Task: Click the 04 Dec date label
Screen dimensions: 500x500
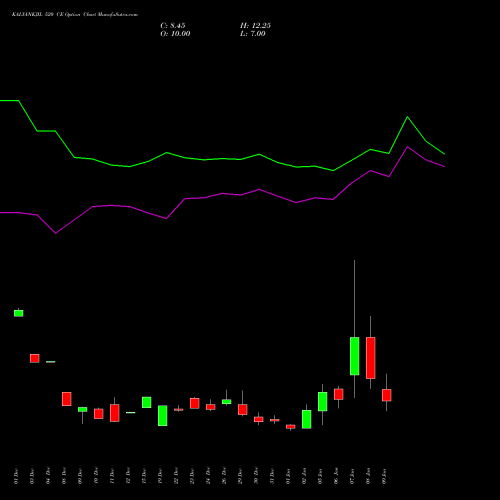Action: tap(48, 476)
